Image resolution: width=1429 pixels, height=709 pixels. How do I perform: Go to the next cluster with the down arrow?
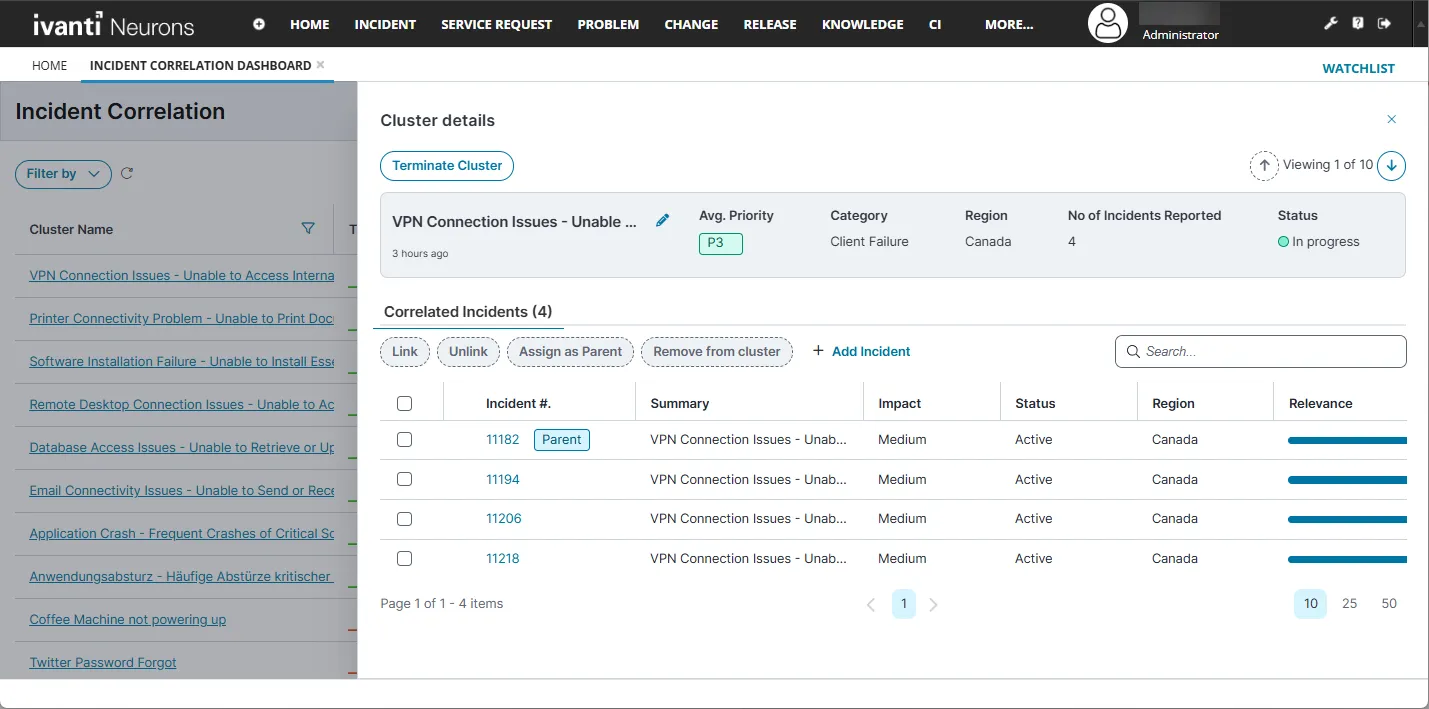click(1391, 165)
